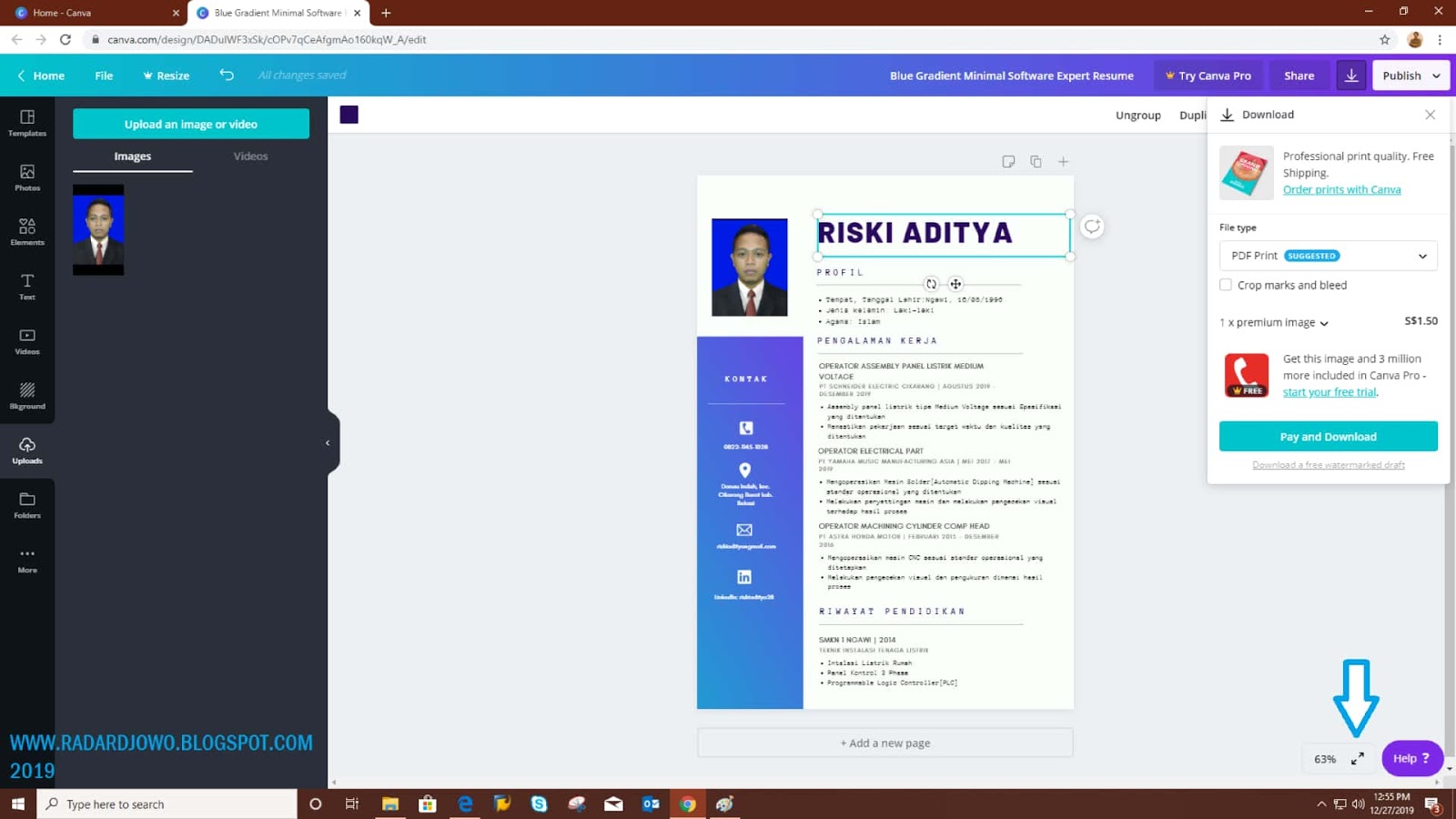Screen dimensions: 1456x819
Task: Select the portrait photo on the resume
Action: coord(749,268)
